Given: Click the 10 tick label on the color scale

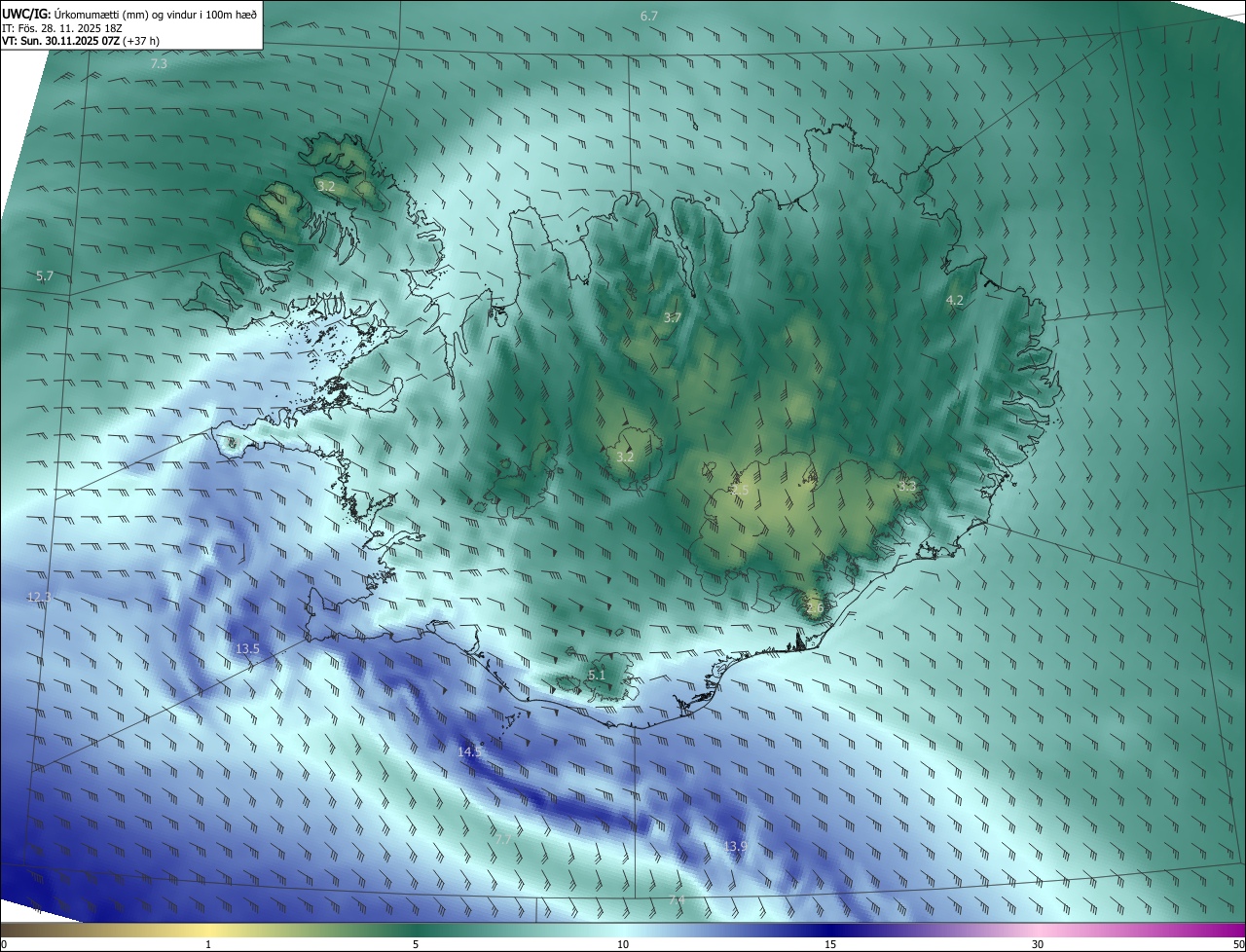Looking at the screenshot, I should [x=623, y=944].
